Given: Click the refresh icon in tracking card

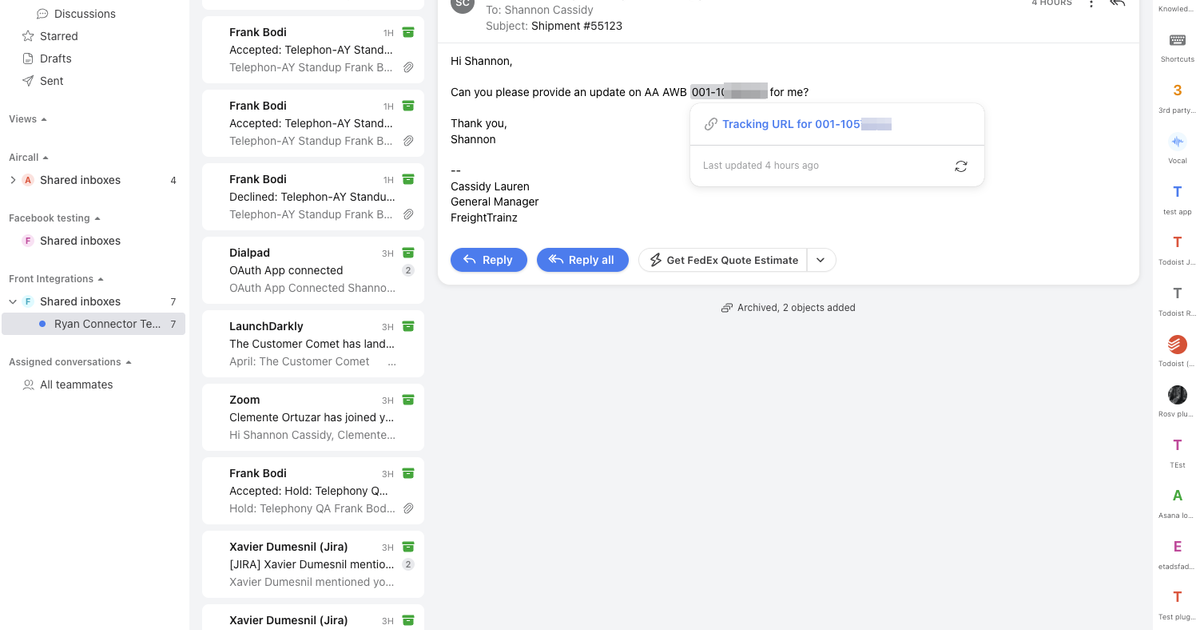Looking at the screenshot, I should (960, 166).
